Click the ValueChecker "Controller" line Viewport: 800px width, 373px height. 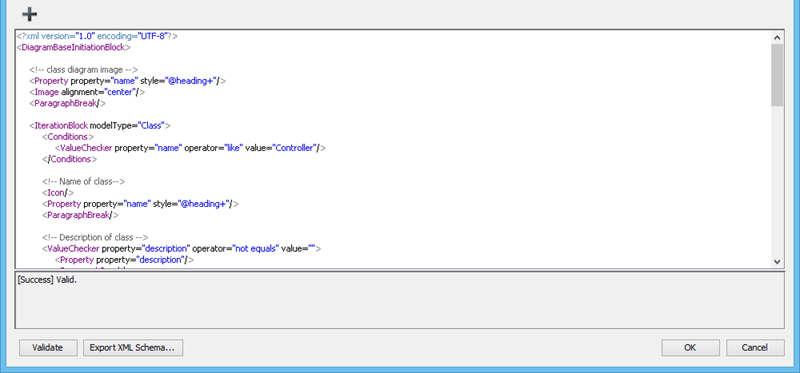click(190, 148)
